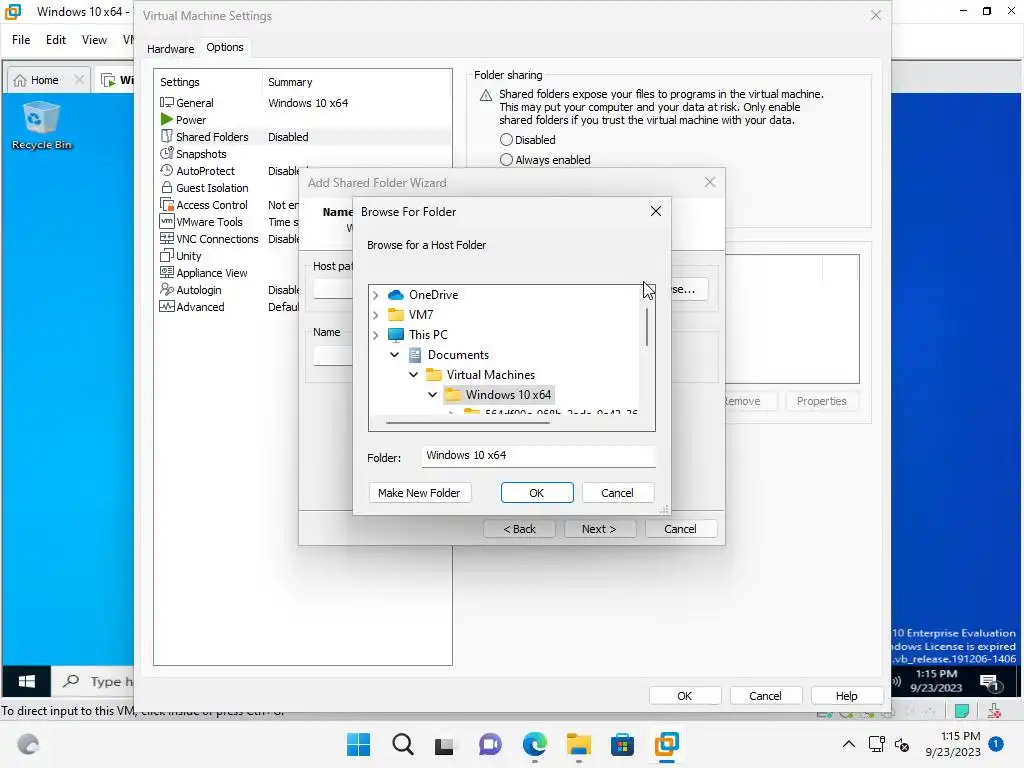
Task: Open the guest Windows Start button
Action: [27, 681]
